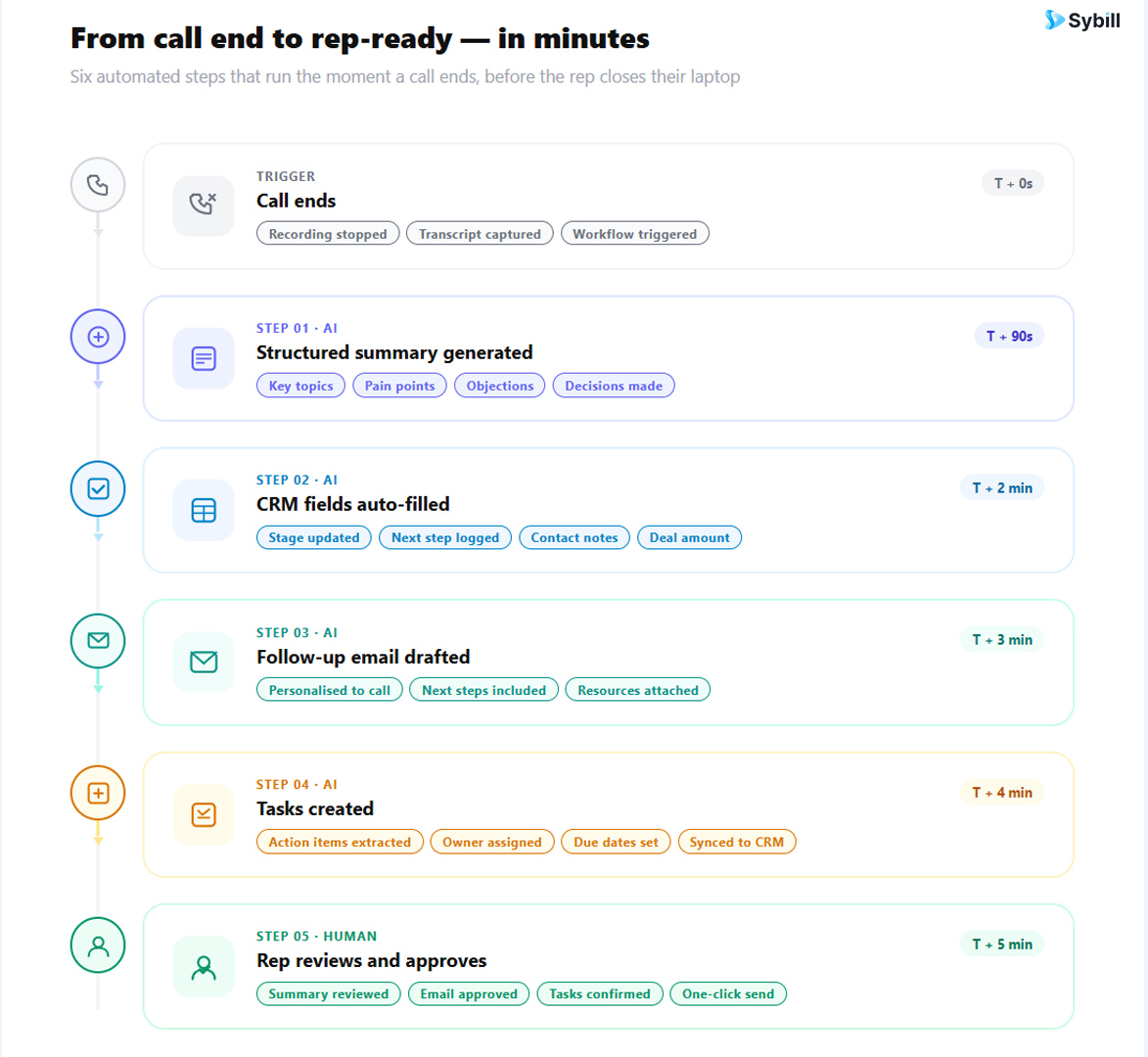The height and width of the screenshot is (1057, 1148).
Task: Click the STEP 01 · AI label
Action: pos(297,328)
